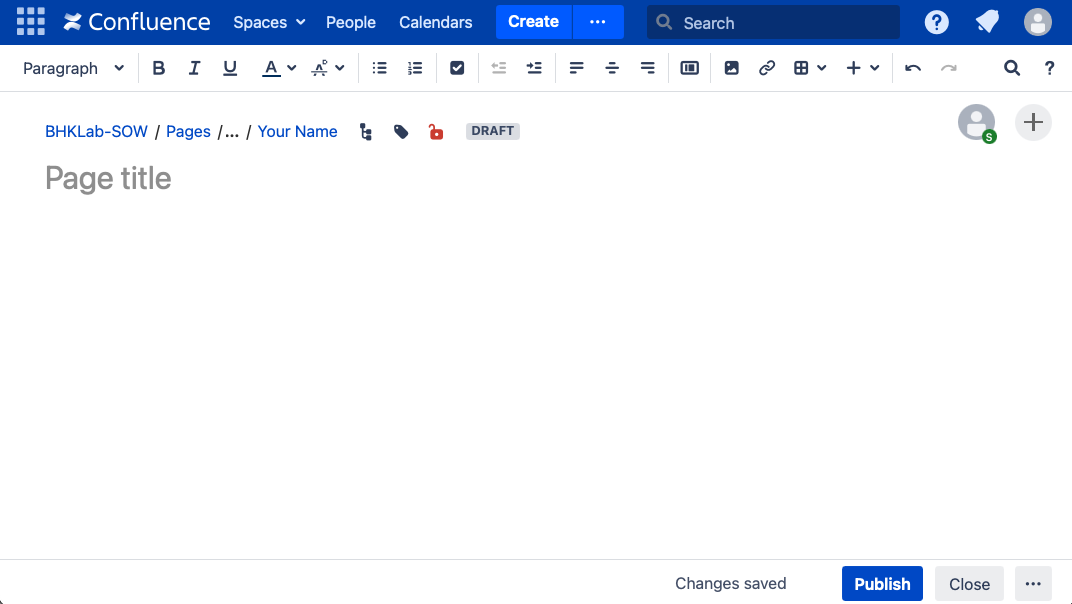Toggle italic text formatting

click(x=194, y=68)
